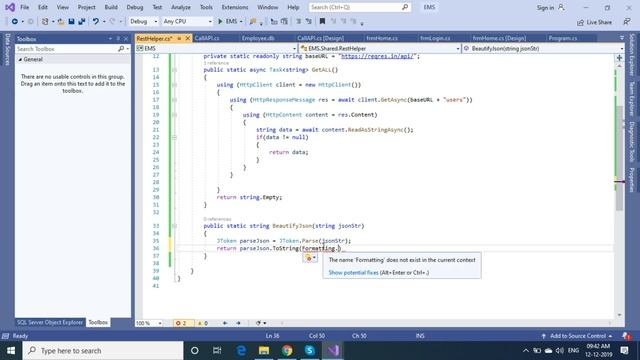Open the Build menu
This screenshot has height=360, width=640.
[111, 7]
